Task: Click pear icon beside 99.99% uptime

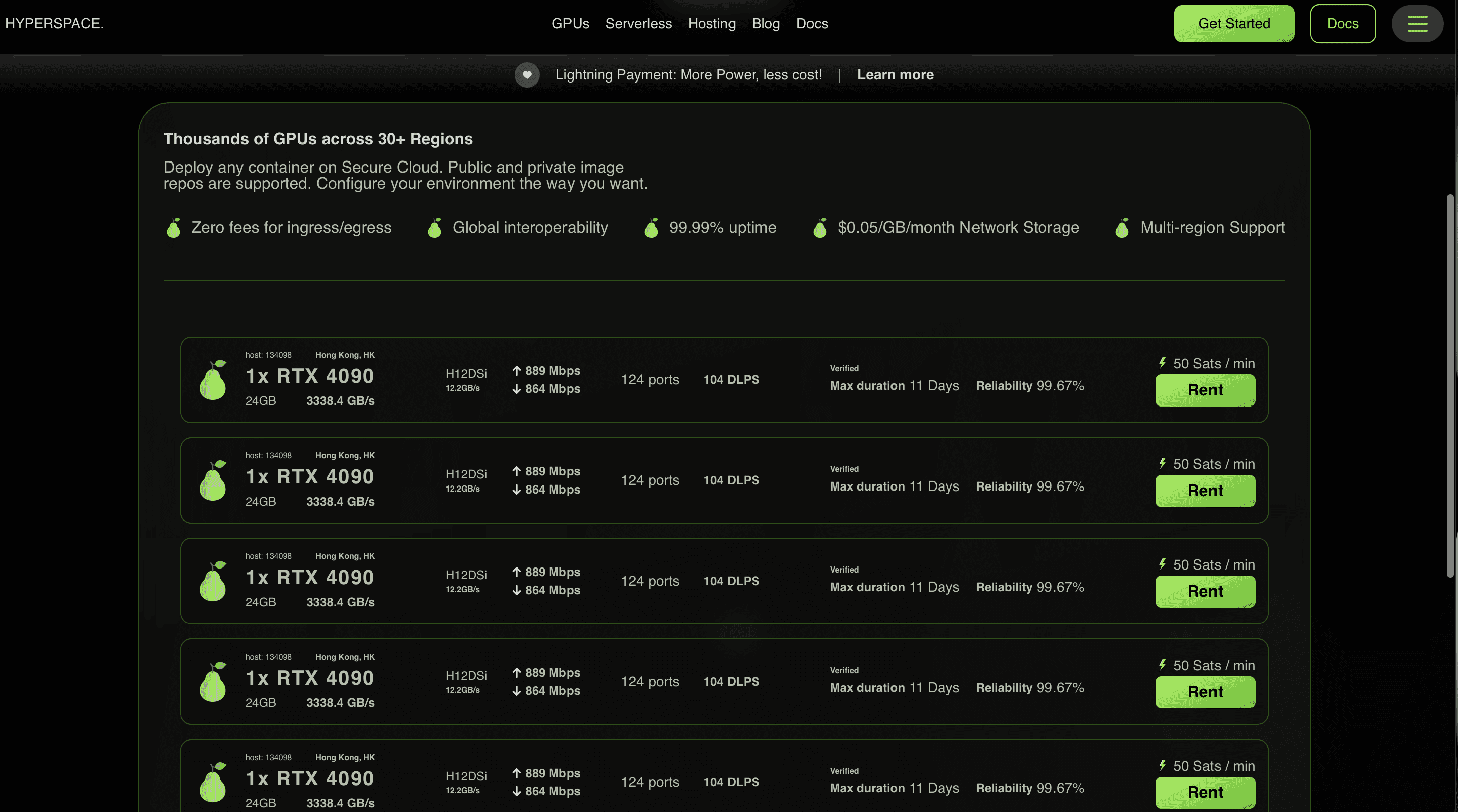Action: [651, 228]
